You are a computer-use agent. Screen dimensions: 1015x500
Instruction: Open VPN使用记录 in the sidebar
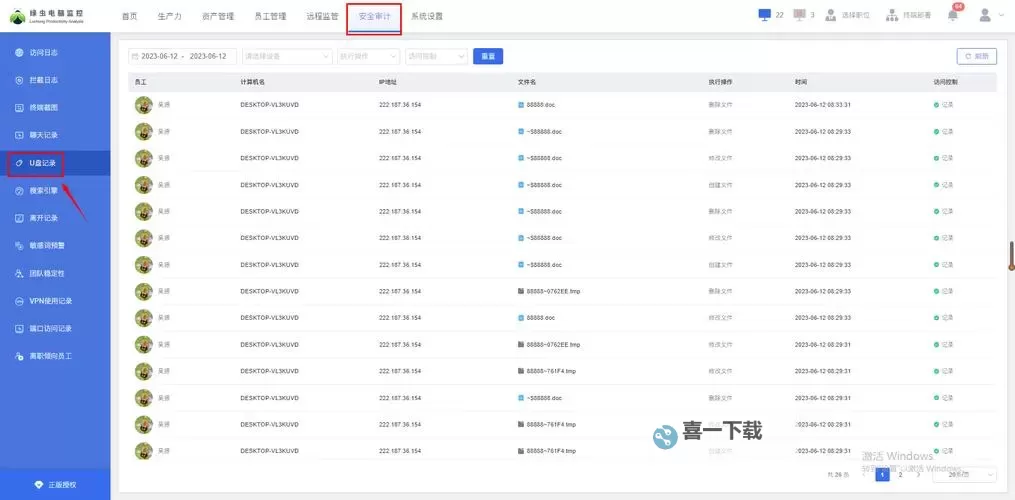coord(50,300)
